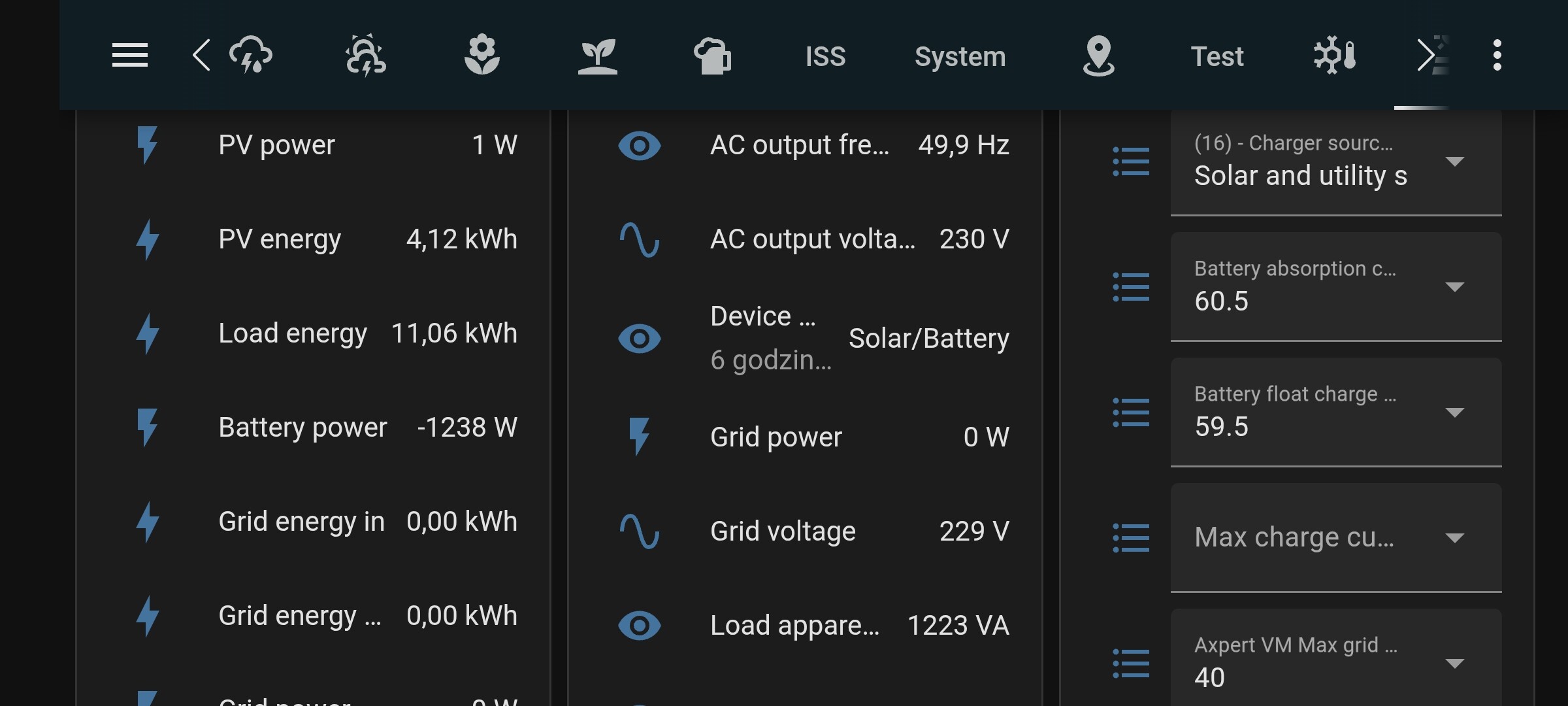Open the rainy lightning weather tab

click(251, 56)
